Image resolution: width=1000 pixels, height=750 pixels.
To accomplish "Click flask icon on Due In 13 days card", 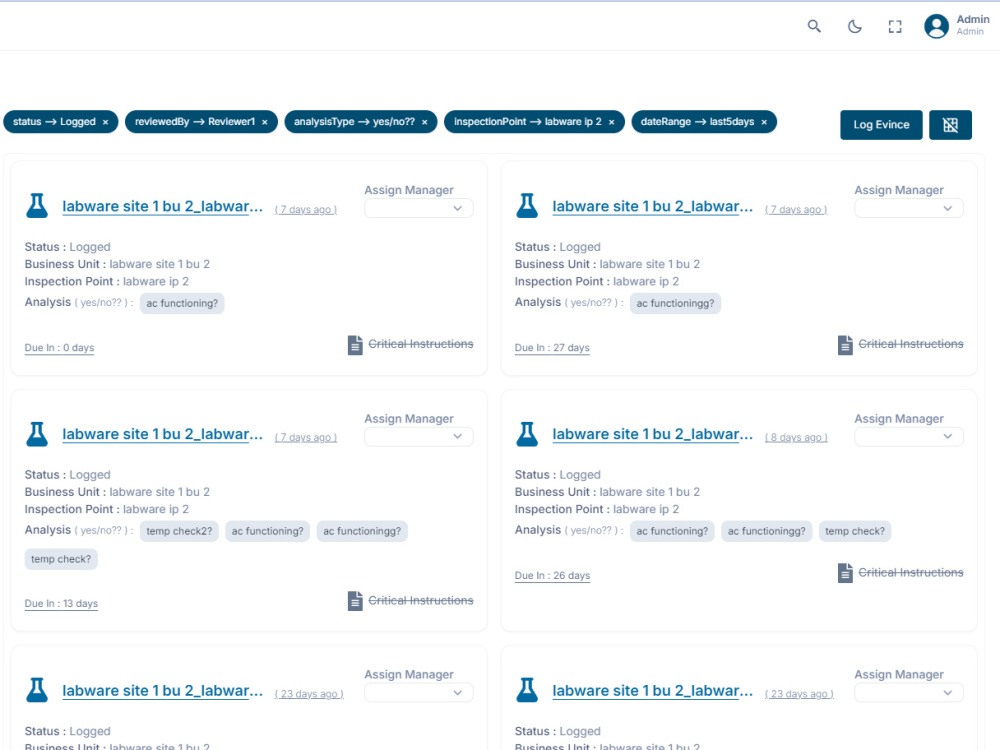I will 37,434.
